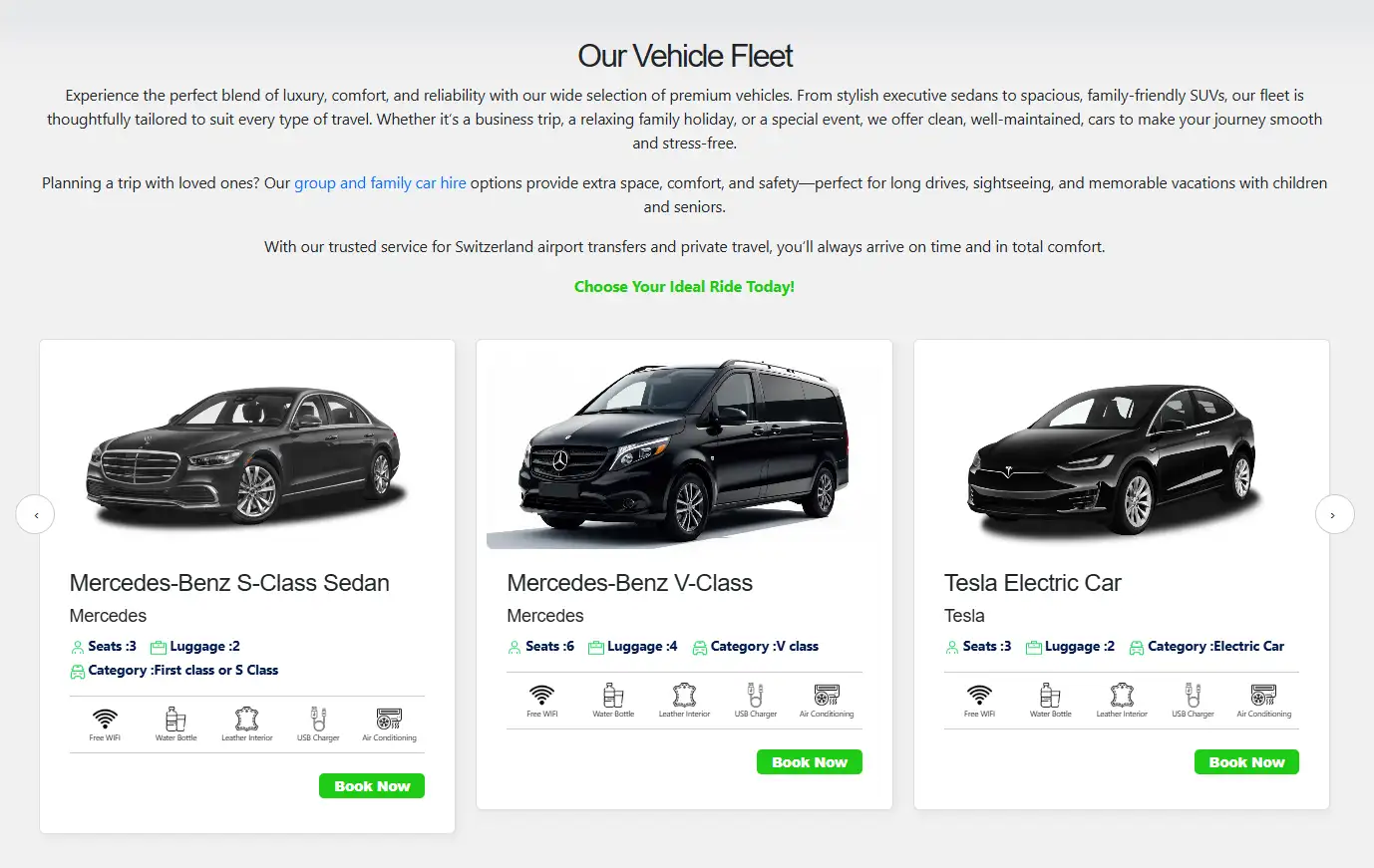Click the Leather Interior icon on V-Class card
The width and height of the screenshot is (1374, 868).
[x=684, y=695]
